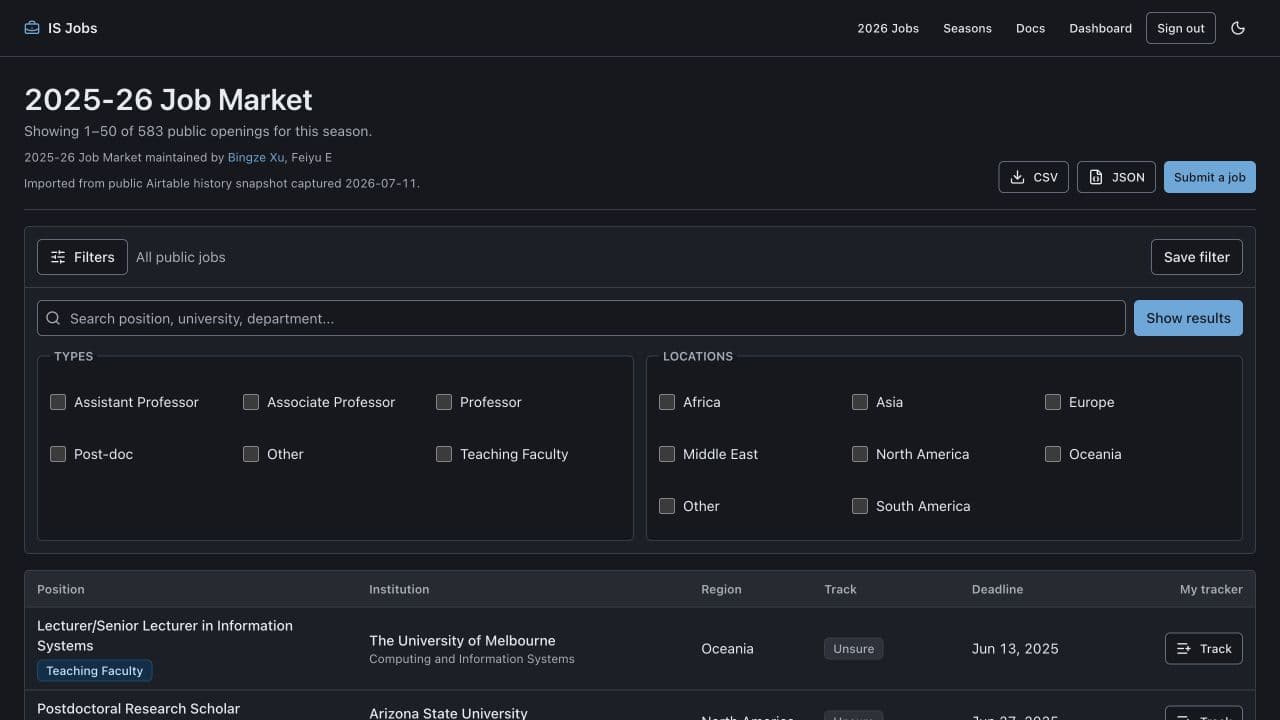Screen dimensions: 1280x720
Task: Export jobs as JSON
Action: [1116, 177]
